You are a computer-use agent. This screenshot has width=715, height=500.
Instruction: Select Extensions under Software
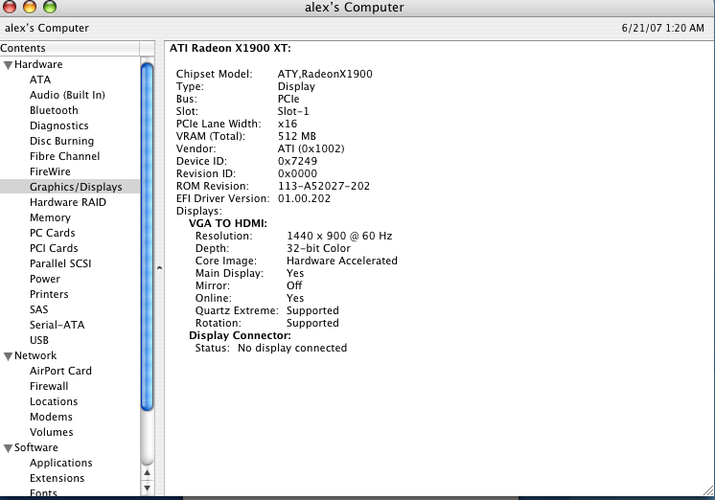pyautogui.click(x=57, y=478)
